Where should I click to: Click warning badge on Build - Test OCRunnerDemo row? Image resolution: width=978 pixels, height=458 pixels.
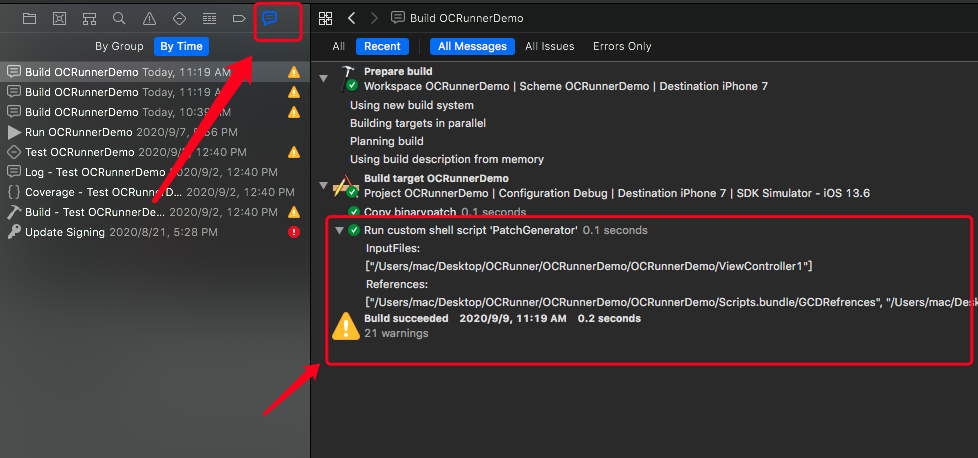(294, 212)
